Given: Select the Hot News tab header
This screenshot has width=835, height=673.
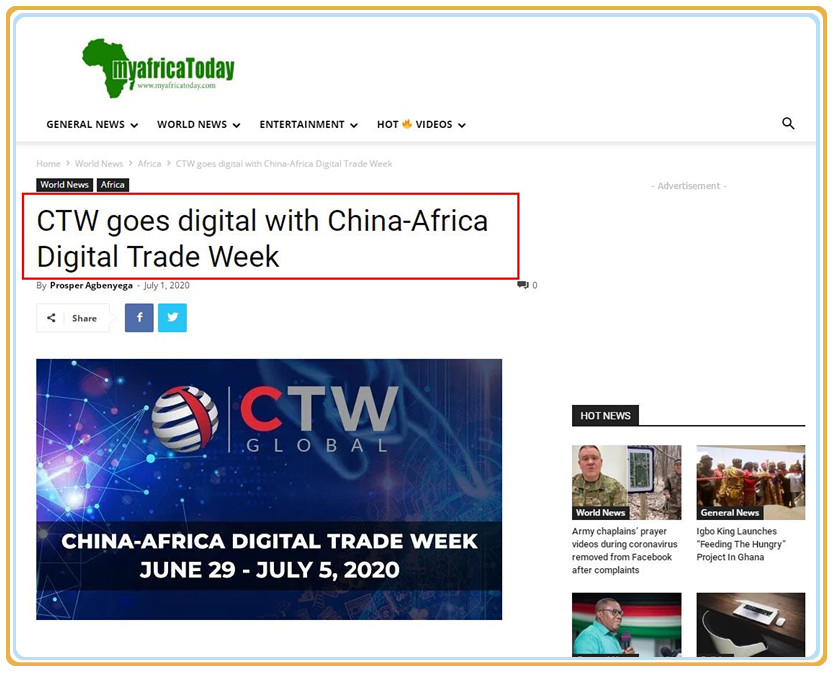Looking at the screenshot, I should pyautogui.click(x=605, y=415).
